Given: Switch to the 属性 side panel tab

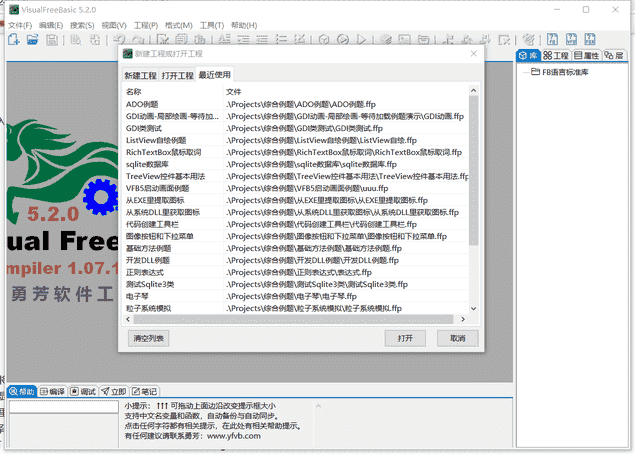Looking at the screenshot, I should (x=586, y=55).
